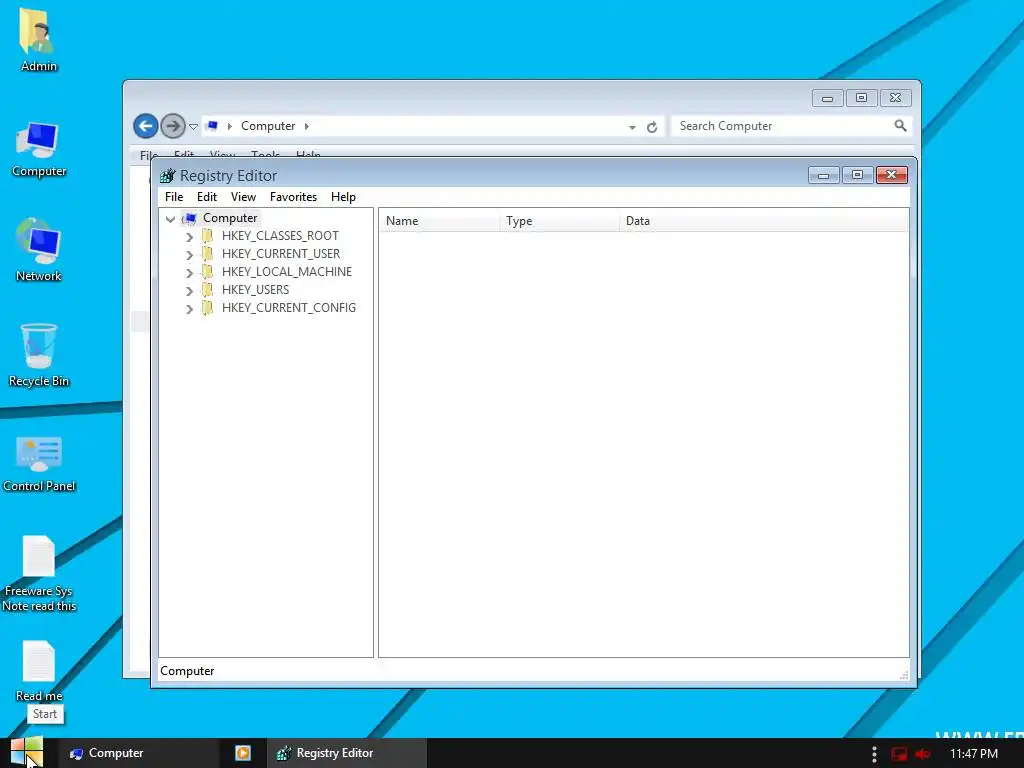Select the HKEY_USERS tree label
Viewport: 1024px width, 768px height.
point(255,289)
